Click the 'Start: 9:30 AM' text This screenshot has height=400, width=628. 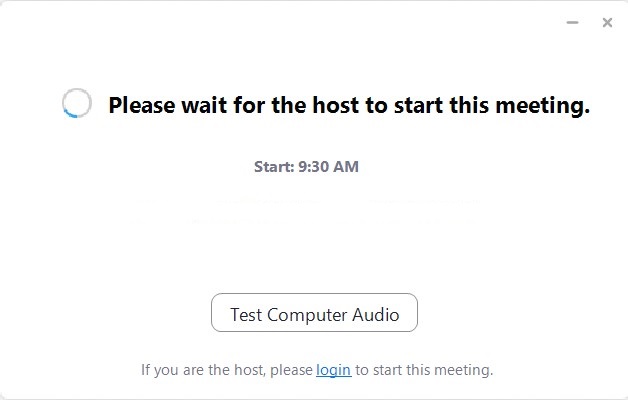[306, 167]
